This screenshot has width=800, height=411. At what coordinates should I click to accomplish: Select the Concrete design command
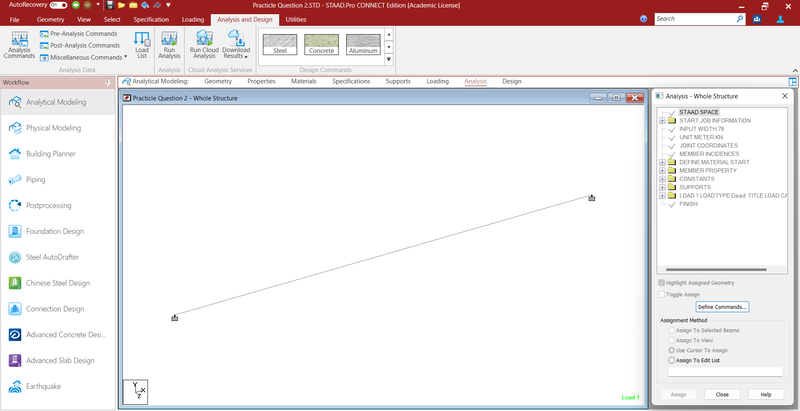pos(321,44)
